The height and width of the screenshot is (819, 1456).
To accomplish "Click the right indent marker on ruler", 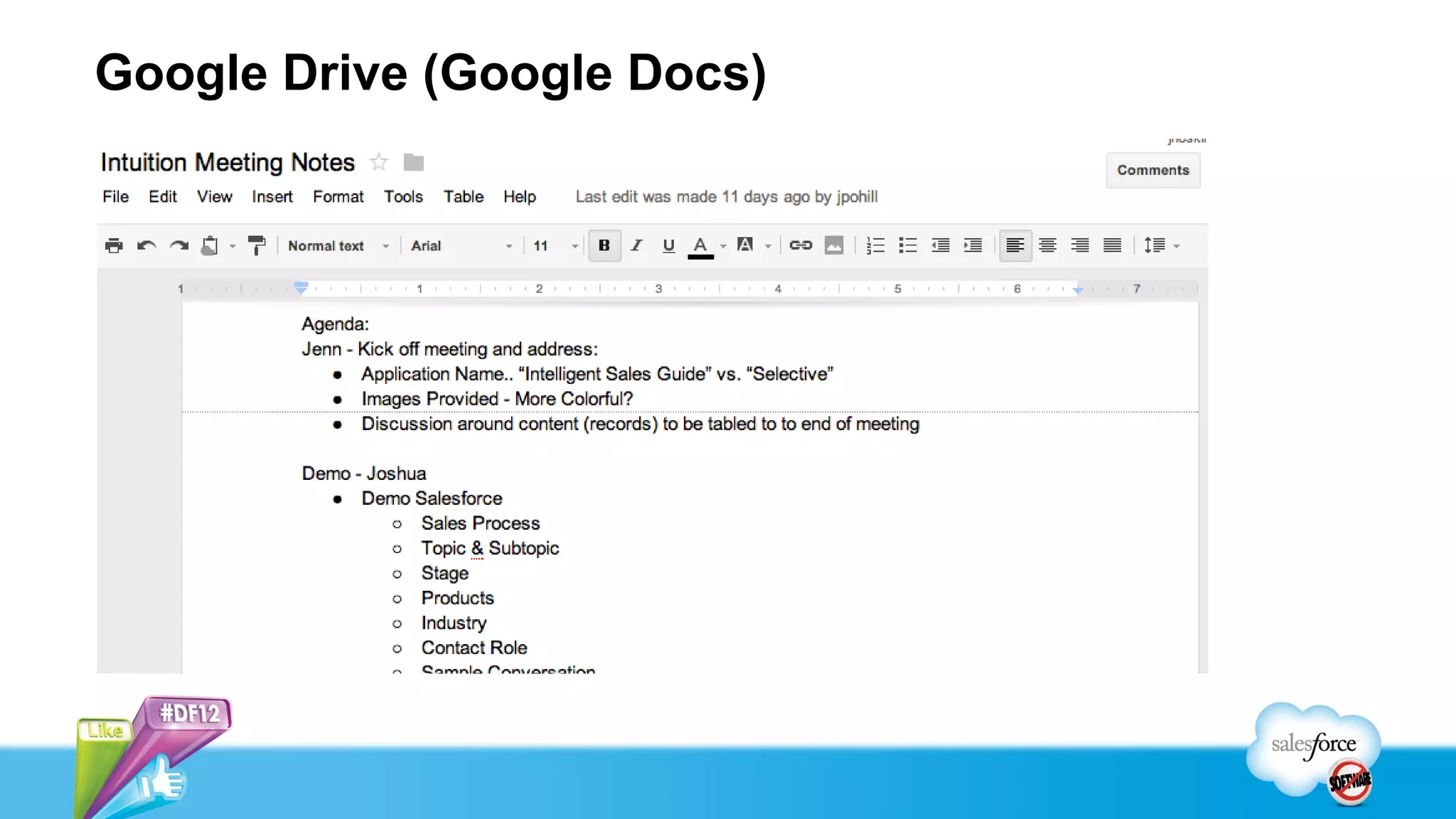I will click(1078, 289).
